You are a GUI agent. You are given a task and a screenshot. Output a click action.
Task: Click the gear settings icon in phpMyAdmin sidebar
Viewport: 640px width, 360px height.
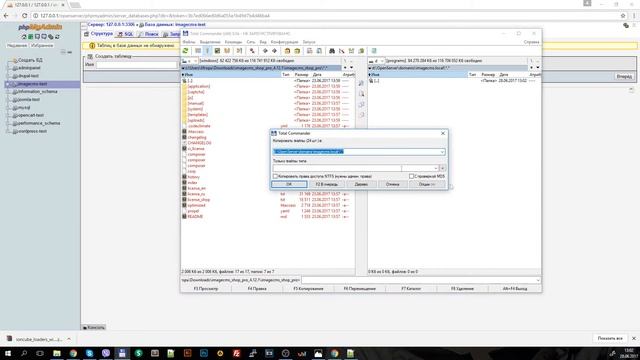(x=51, y=37)
